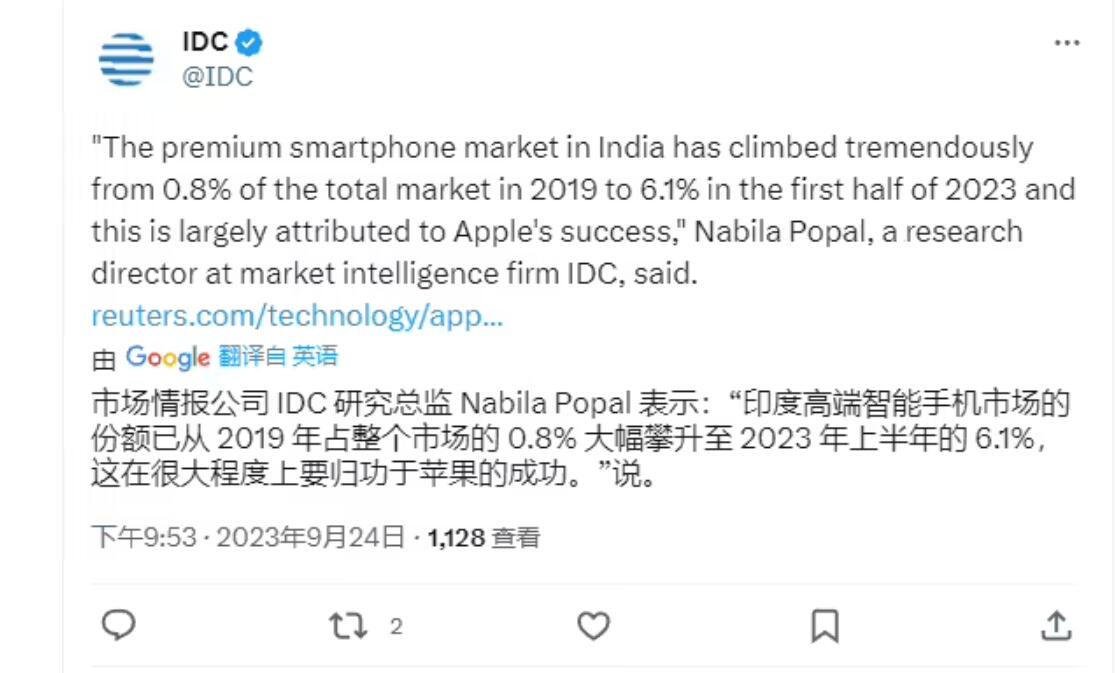Image resolution: width=1115 pixels, height=673 pixels.
Task: Retweet the IDC post
Action: click(x=348, y=626)
